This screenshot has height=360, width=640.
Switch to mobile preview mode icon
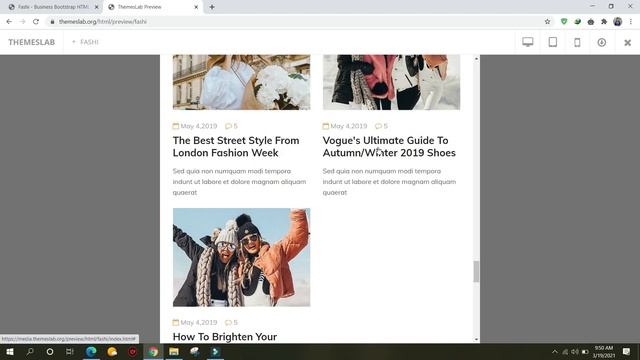[577, 42]
